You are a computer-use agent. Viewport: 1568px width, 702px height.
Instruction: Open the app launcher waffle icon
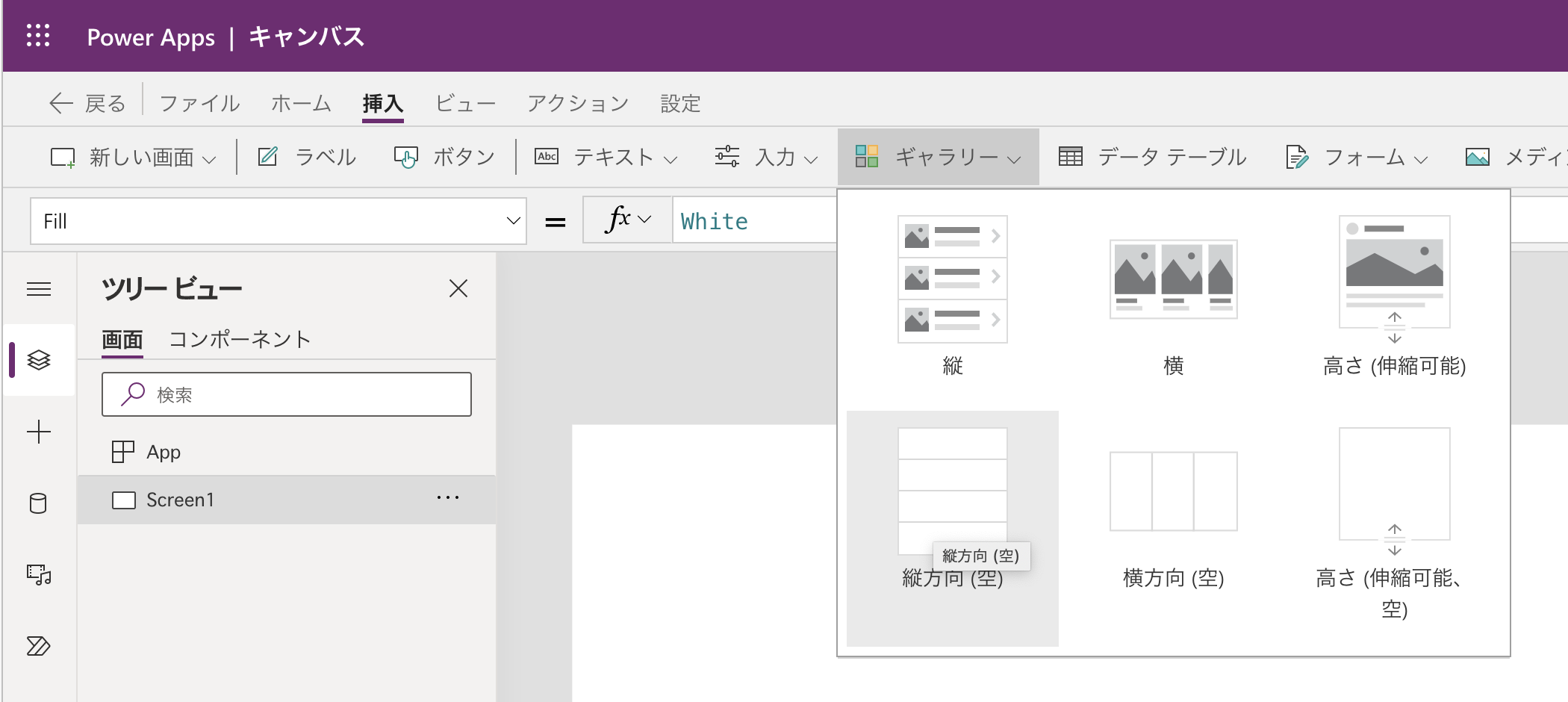(38, 36)
